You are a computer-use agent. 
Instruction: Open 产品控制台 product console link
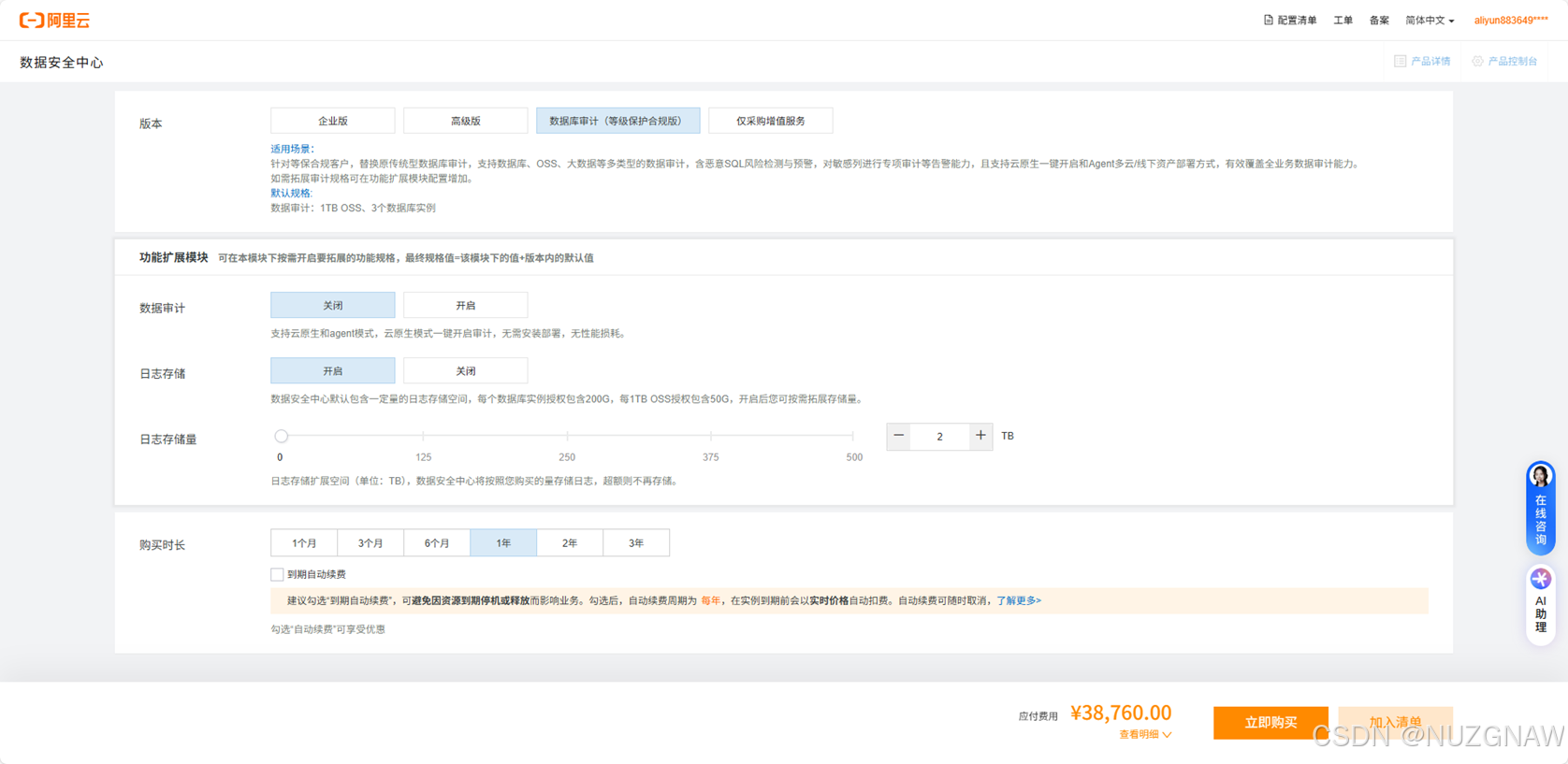1504,61
